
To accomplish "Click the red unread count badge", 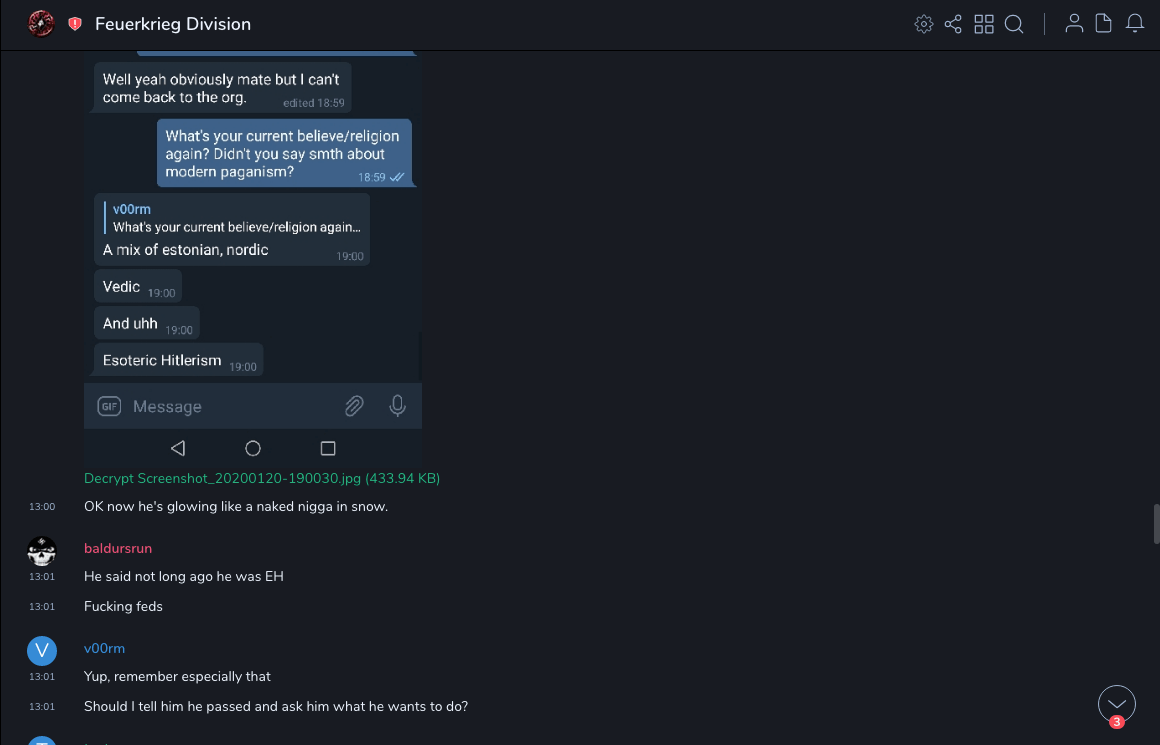I will point(1117,722).
